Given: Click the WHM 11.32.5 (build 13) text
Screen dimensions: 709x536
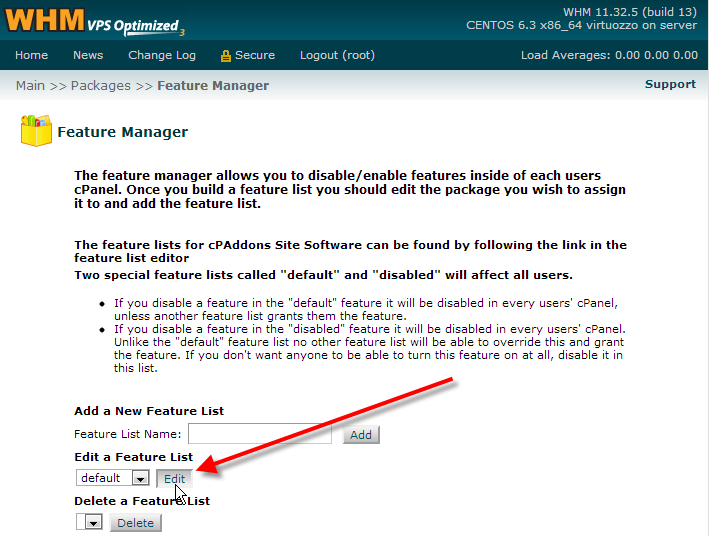Looking at the screenshot, I should click(x=630, y=12).
